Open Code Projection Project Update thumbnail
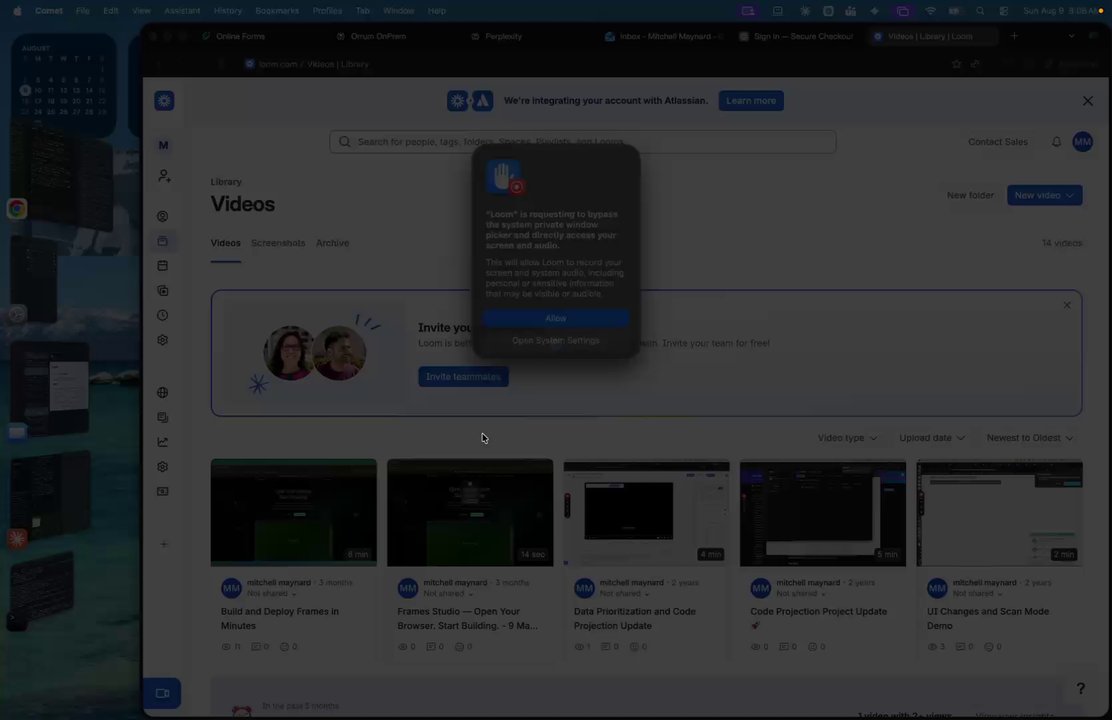Viewport: 1112px width, 720px height. 823,512
